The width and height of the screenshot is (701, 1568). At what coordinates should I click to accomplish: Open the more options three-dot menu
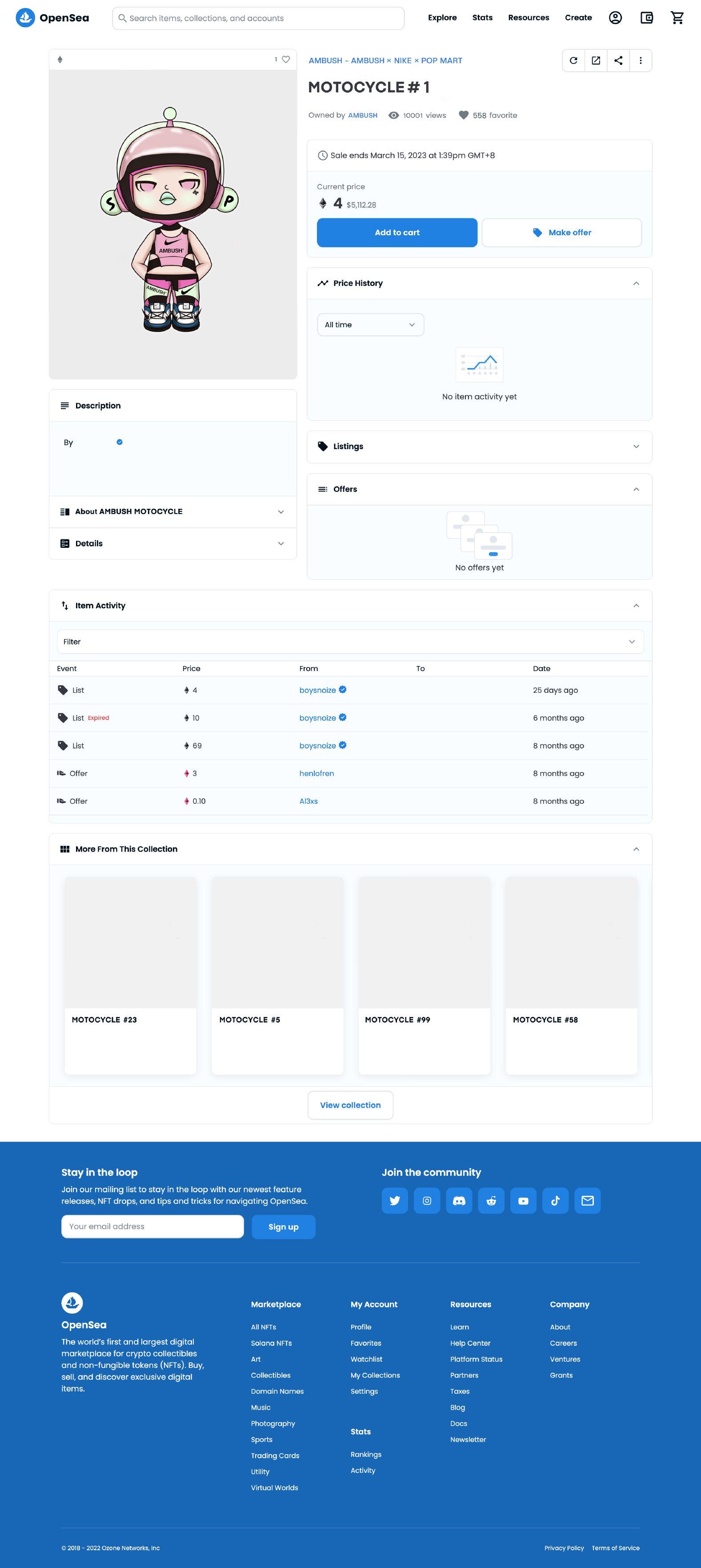point(641,60)
